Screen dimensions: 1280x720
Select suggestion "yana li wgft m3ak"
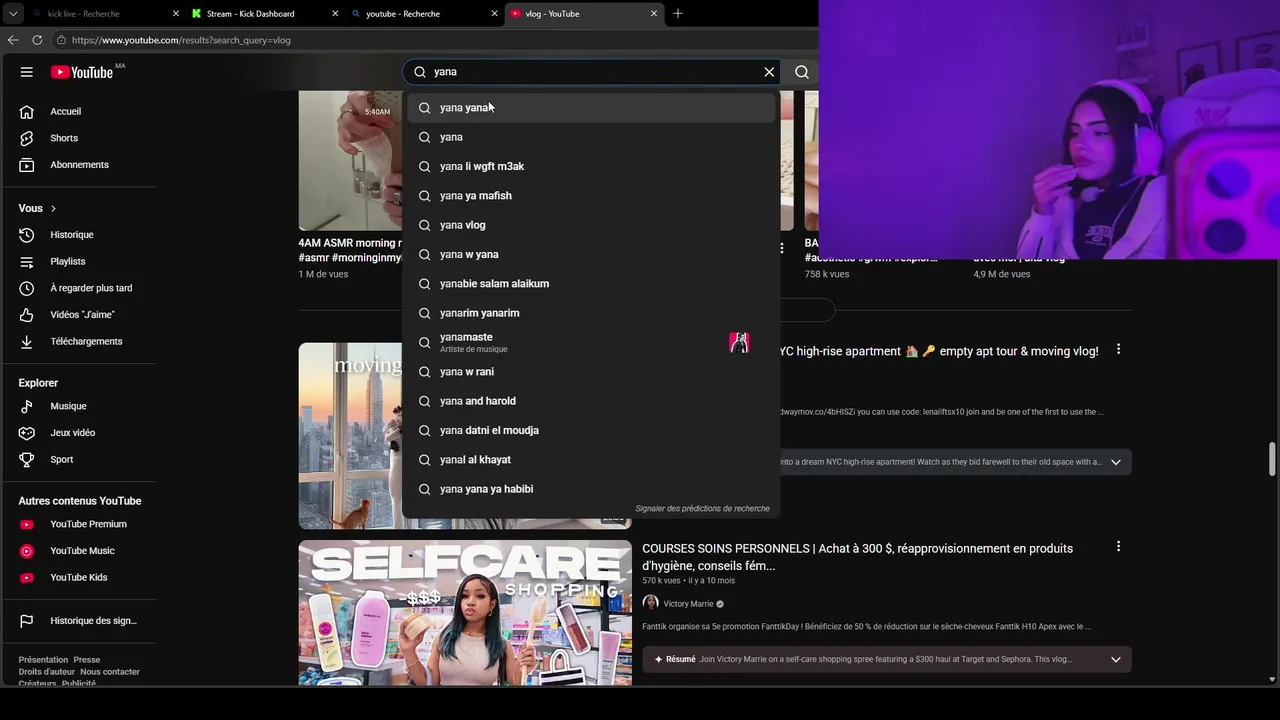coord(591,166)
